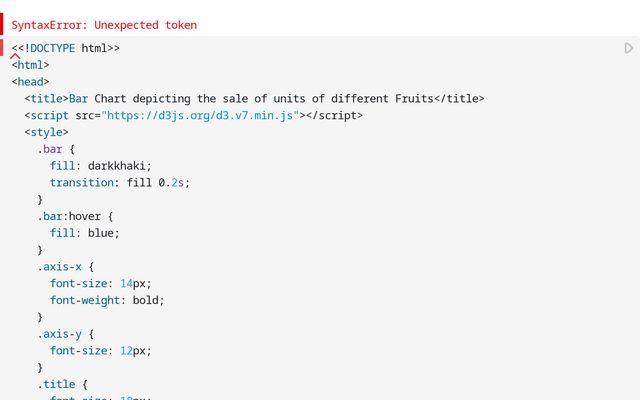This screenshot has height=400, width=640.
Task: Click the red squiggle error marker under <<
Action: [x=16, y=56]
